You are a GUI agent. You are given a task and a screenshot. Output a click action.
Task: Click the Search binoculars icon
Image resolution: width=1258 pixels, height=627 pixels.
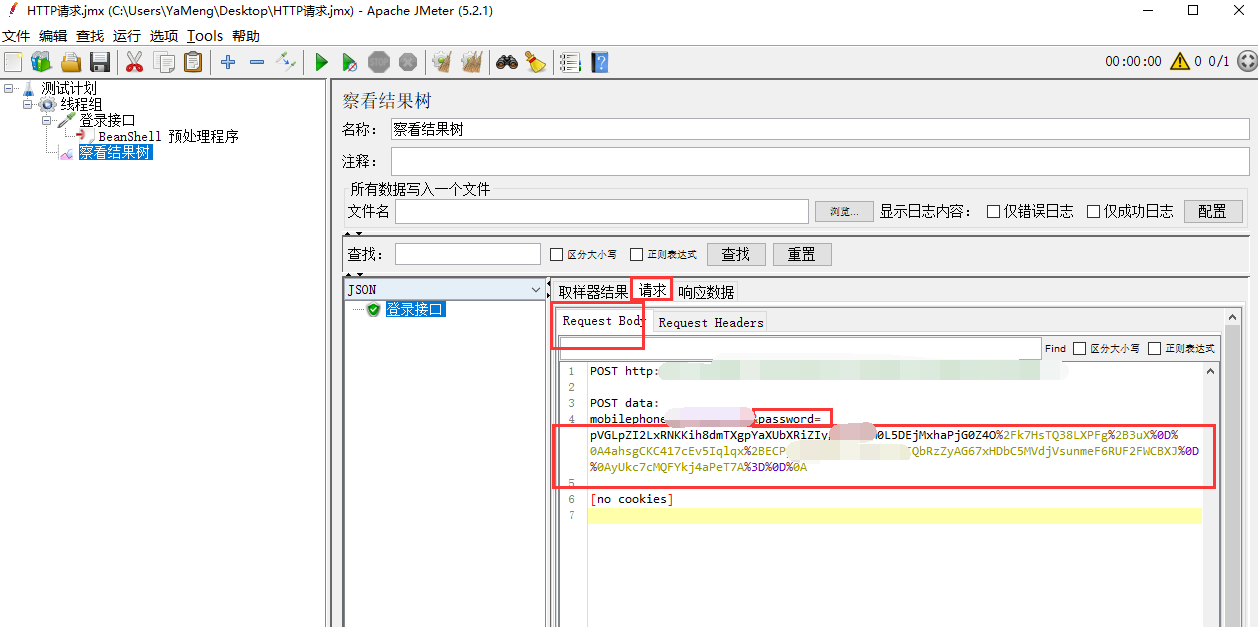(507, 62)
